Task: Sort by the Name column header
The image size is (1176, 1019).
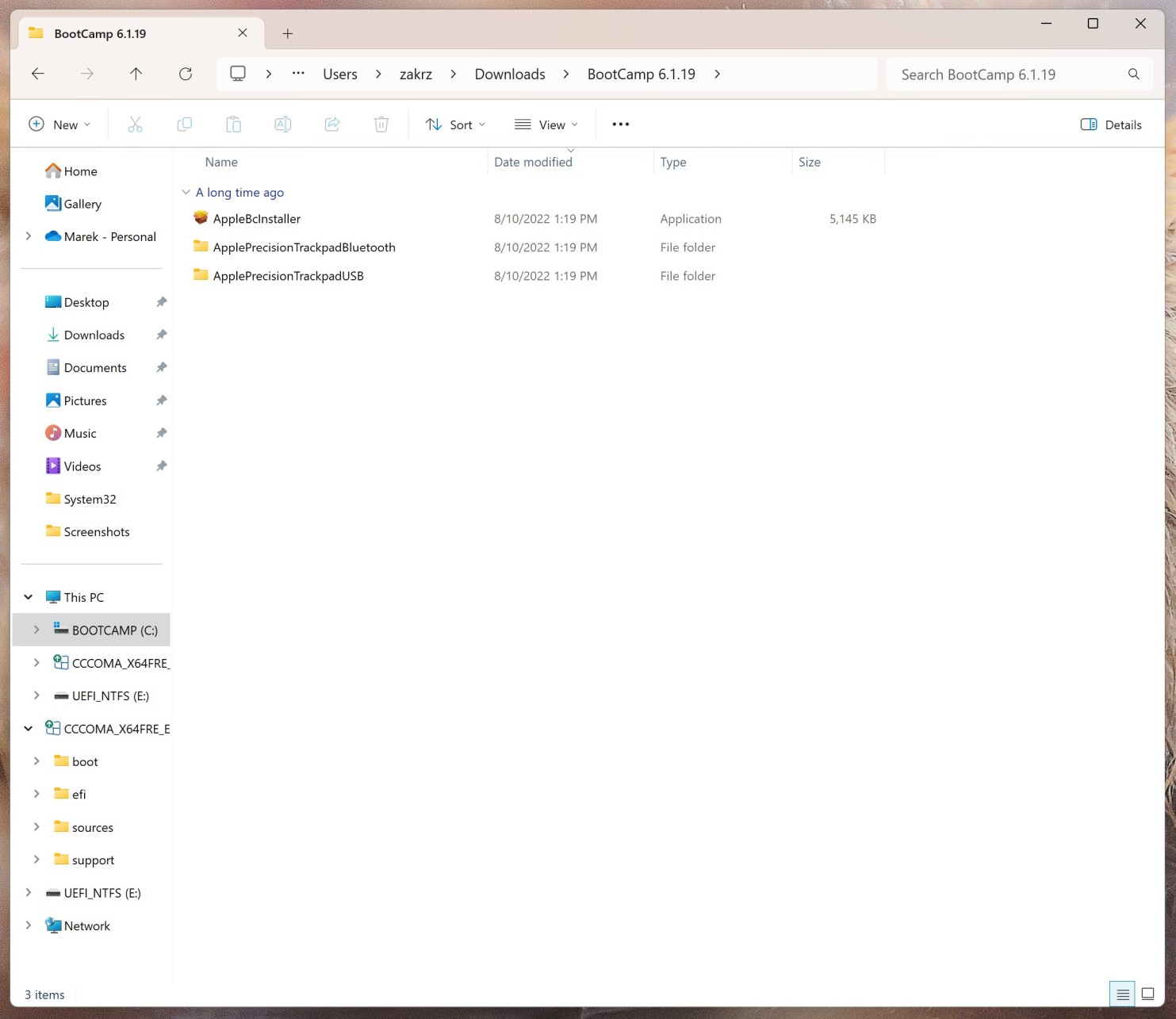Action: [221, 162]
